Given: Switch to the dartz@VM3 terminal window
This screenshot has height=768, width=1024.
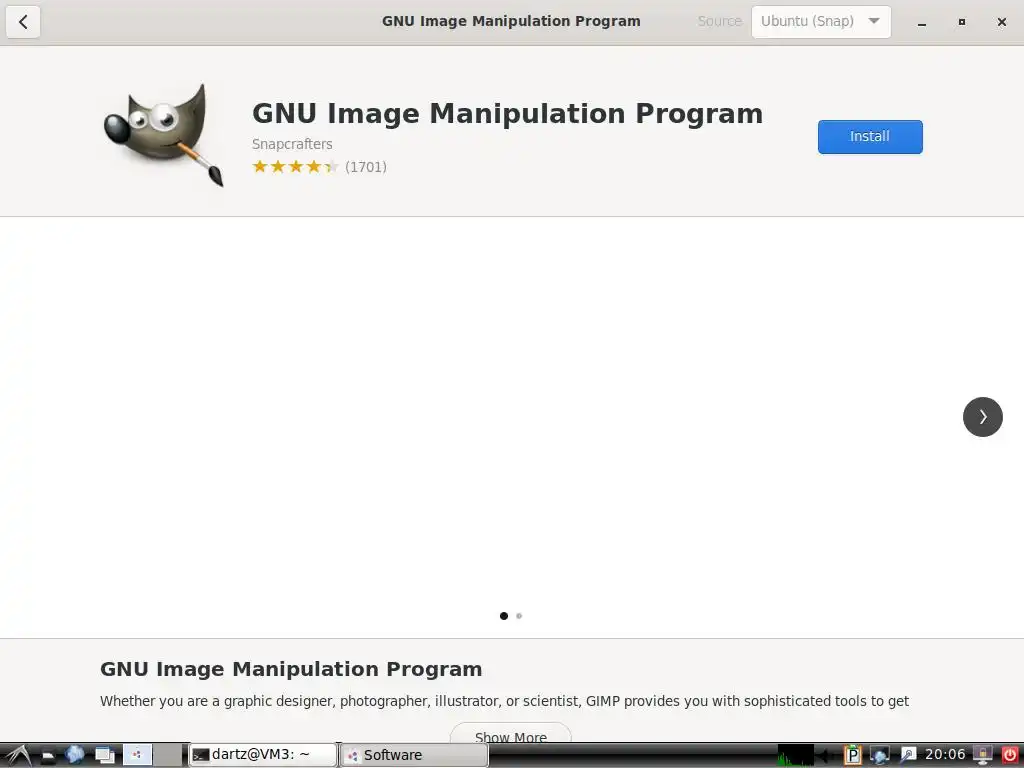Looking at the screenshot, I should pos(263,755).
